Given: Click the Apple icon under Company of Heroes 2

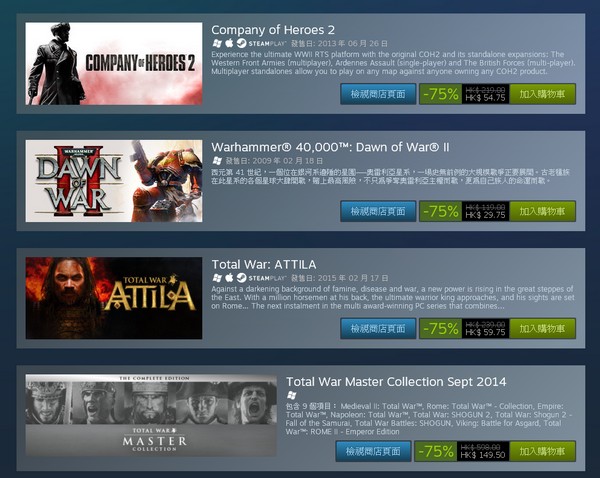Looking at the screenshot, I should [229, 43].
